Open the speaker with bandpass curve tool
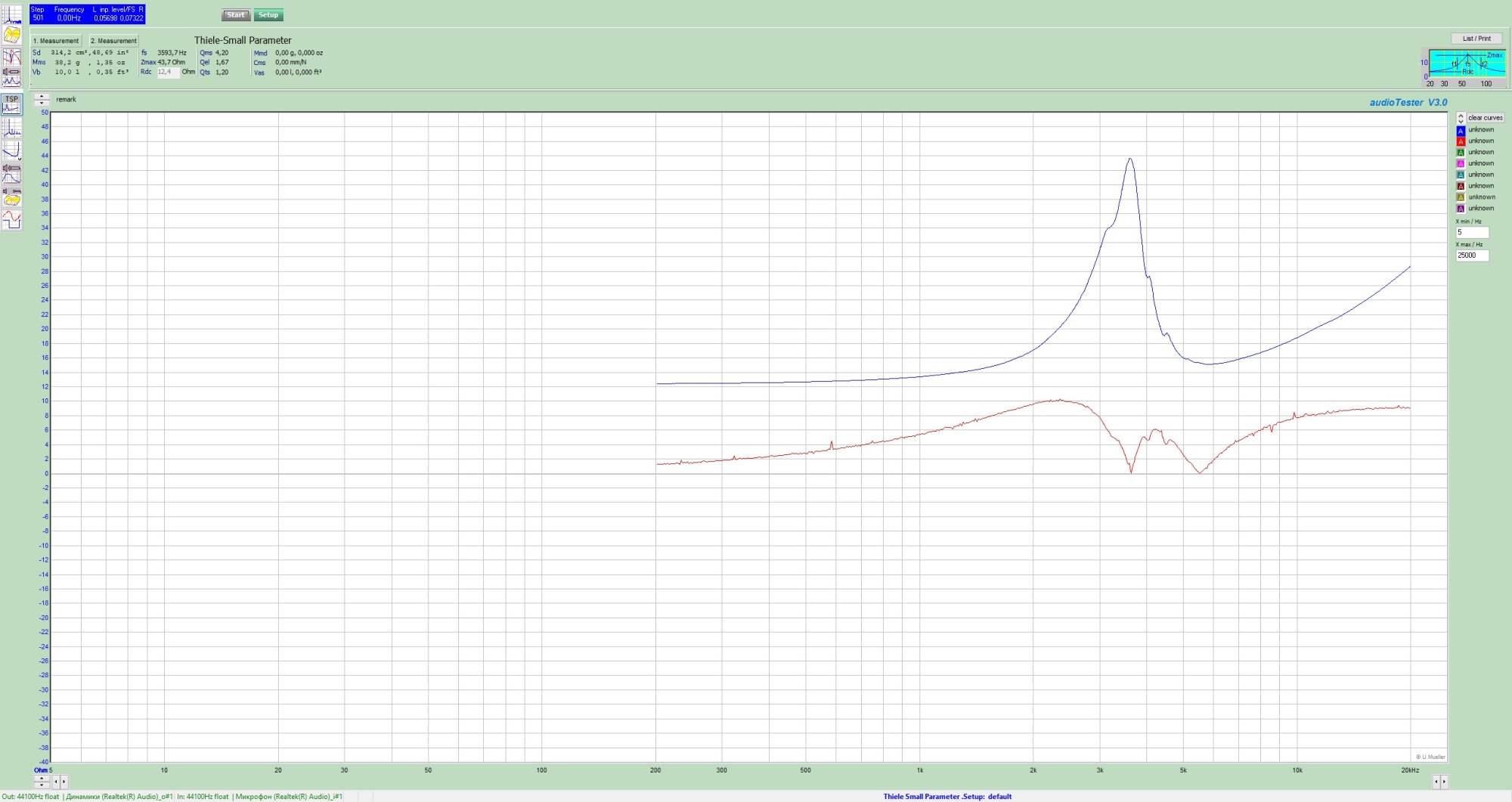 11,174
